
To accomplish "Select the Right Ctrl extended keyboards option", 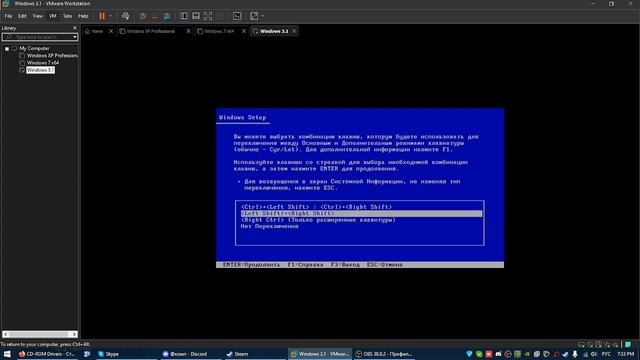I will [318, 220].
